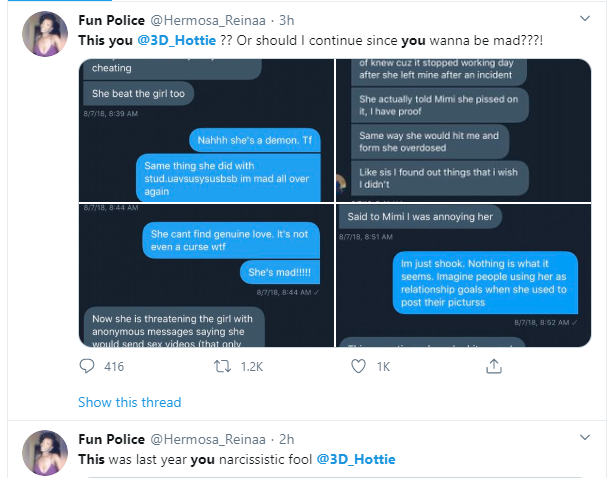Viewport: 615px width, 478px height.
Task: Click the share upload icon
Action: coord(493,367)
